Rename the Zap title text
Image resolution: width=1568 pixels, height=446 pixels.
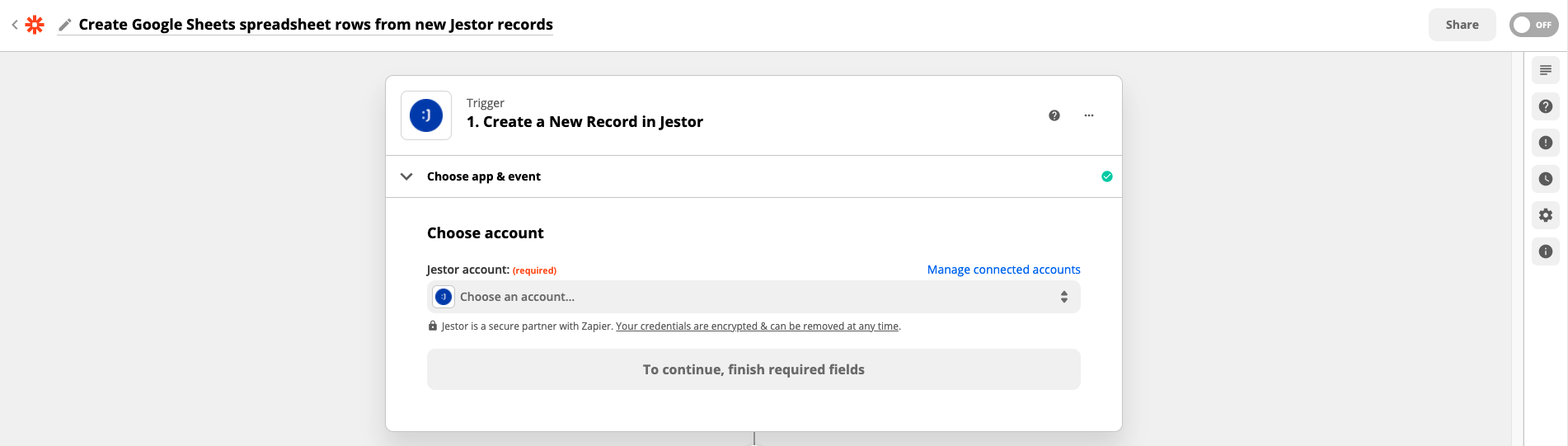[x=316, y=25]
